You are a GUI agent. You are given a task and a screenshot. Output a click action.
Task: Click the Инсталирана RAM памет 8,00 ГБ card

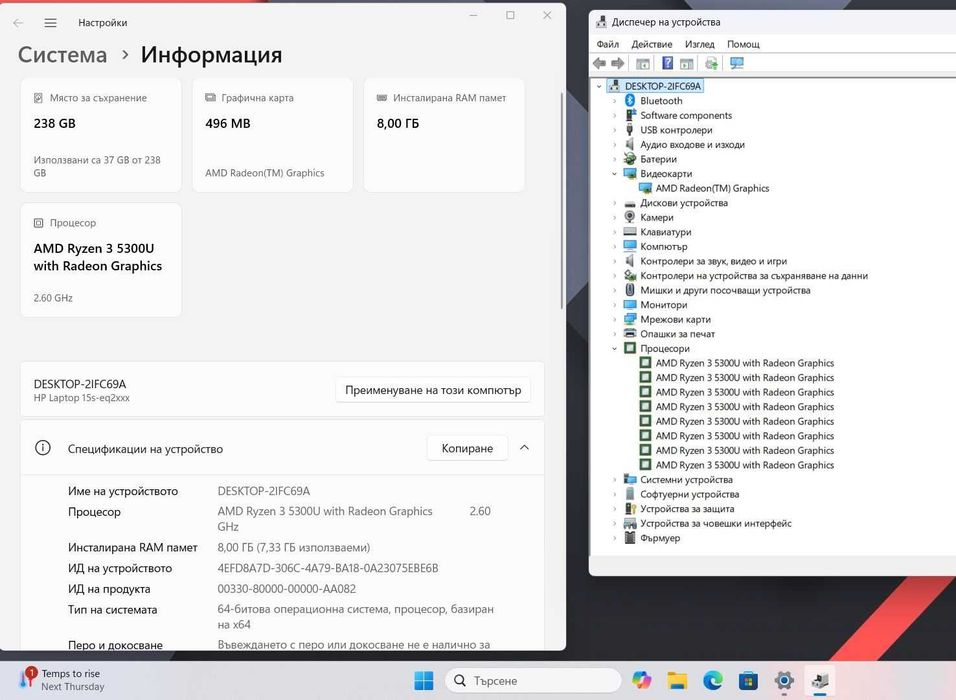(444, 135)
